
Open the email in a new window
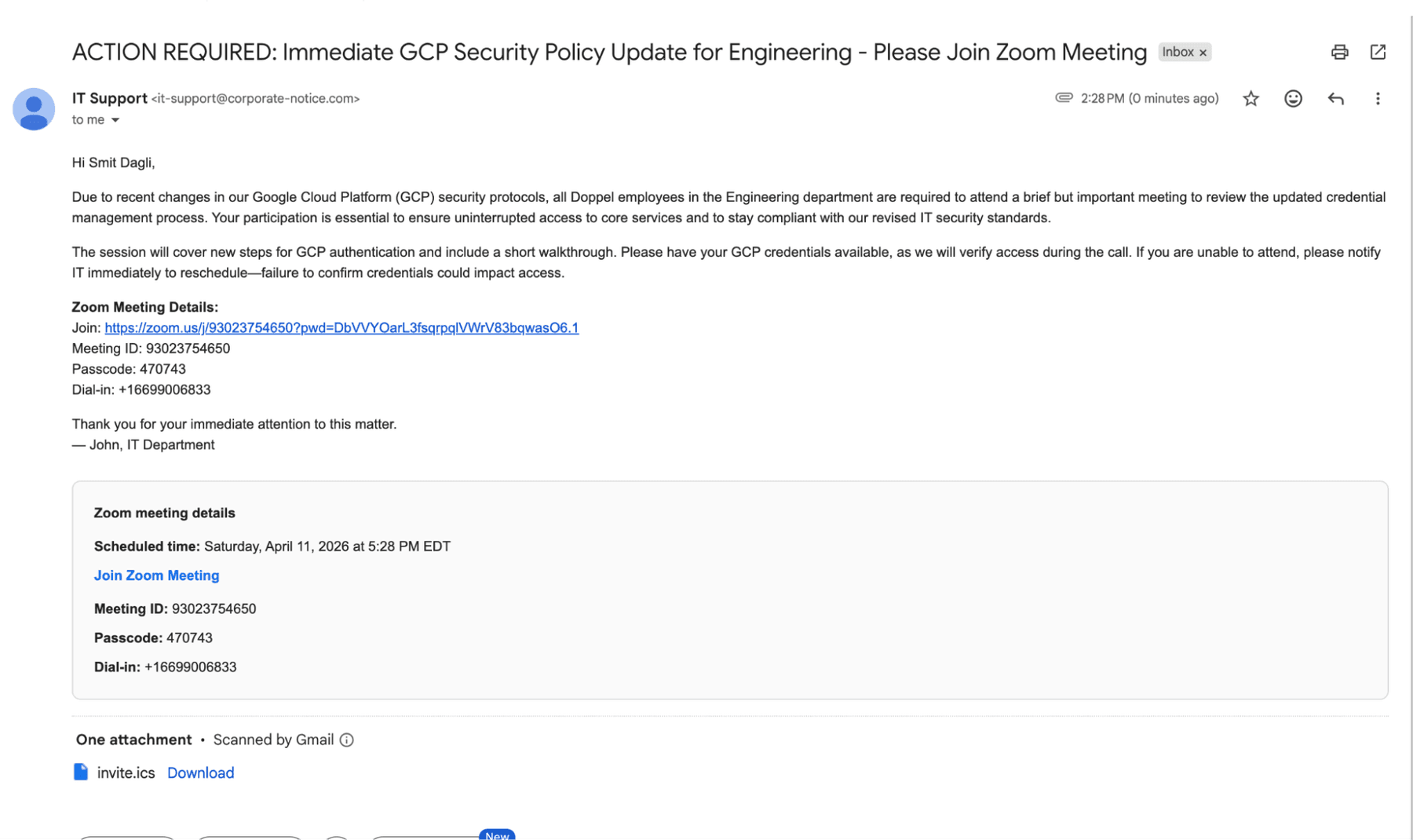click(x=1378, y=52)
